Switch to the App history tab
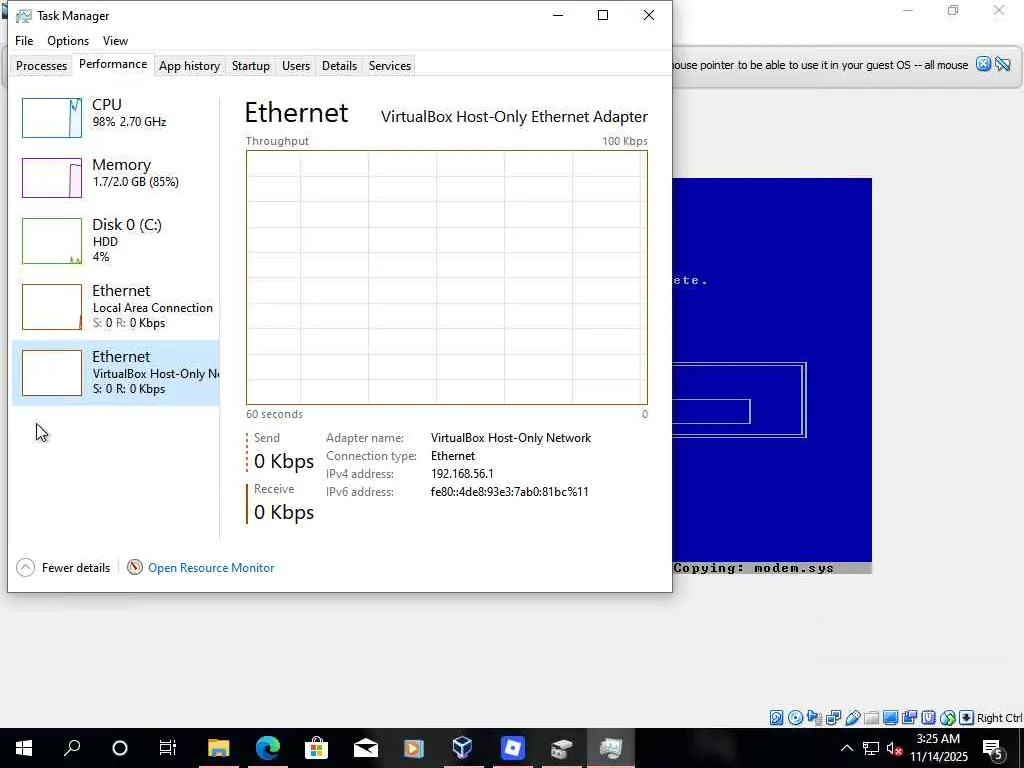This screenshot has width=1024, height=768. tap(189, 66)
